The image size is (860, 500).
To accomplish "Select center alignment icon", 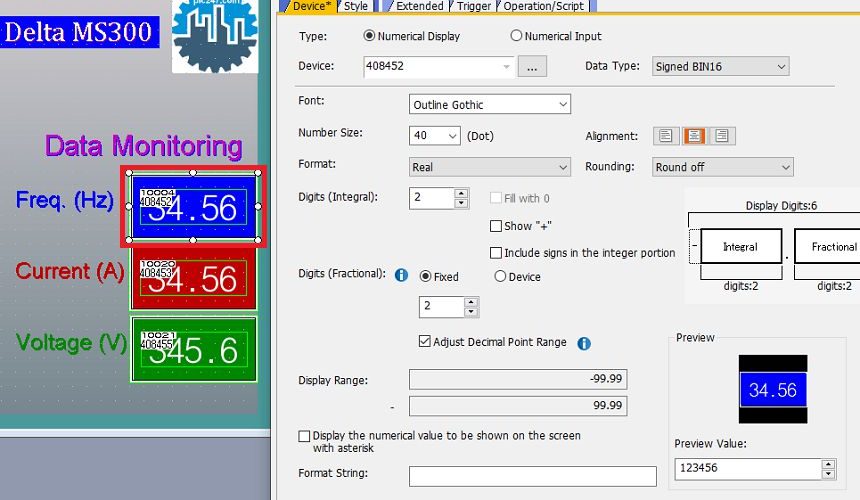I will point(694,136).
